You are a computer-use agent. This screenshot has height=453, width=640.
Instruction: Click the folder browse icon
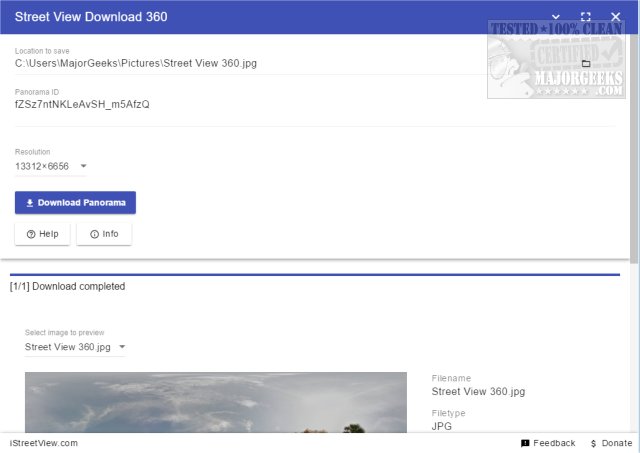[x=586, y=63]
